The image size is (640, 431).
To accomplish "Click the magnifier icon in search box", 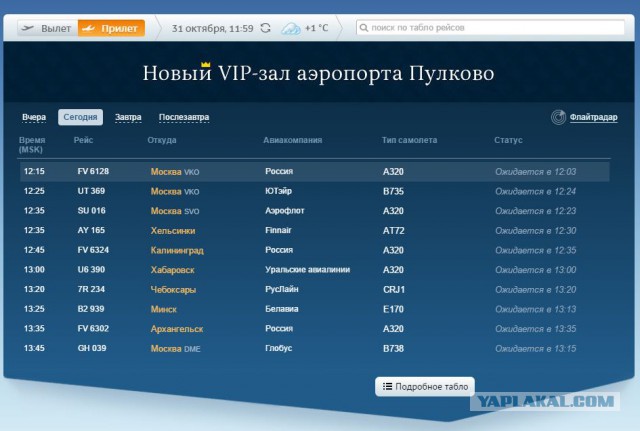I will point(363,28).
